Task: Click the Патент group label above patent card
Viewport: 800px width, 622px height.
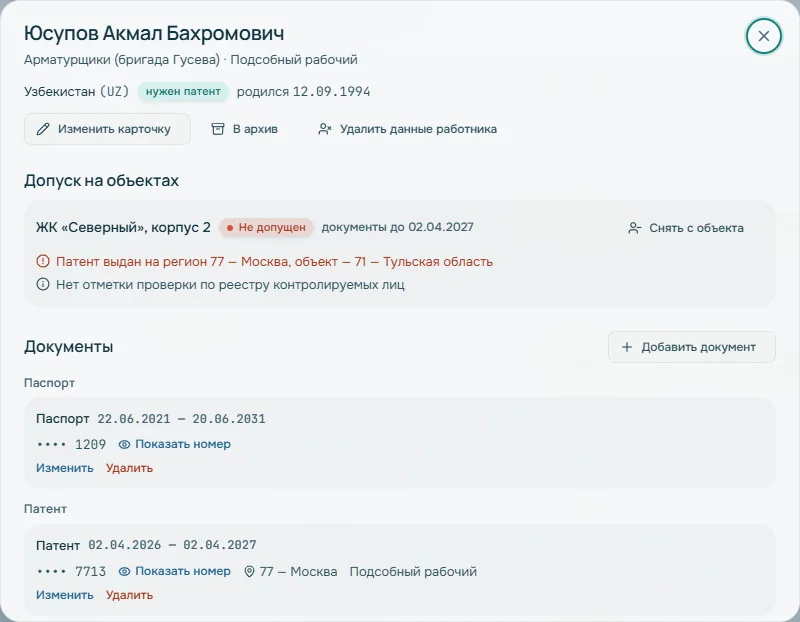Action: click(x=45, y=509)
